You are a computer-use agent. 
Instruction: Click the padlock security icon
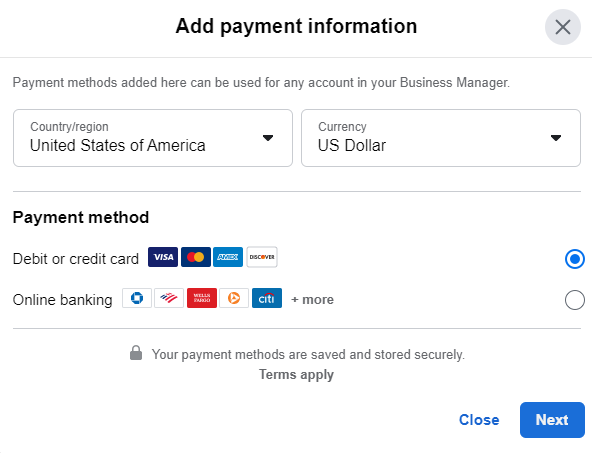coord(136,353)
